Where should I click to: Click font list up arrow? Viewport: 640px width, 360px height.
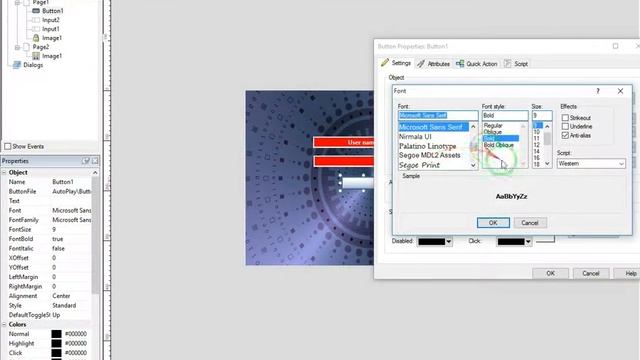(473, 127)
